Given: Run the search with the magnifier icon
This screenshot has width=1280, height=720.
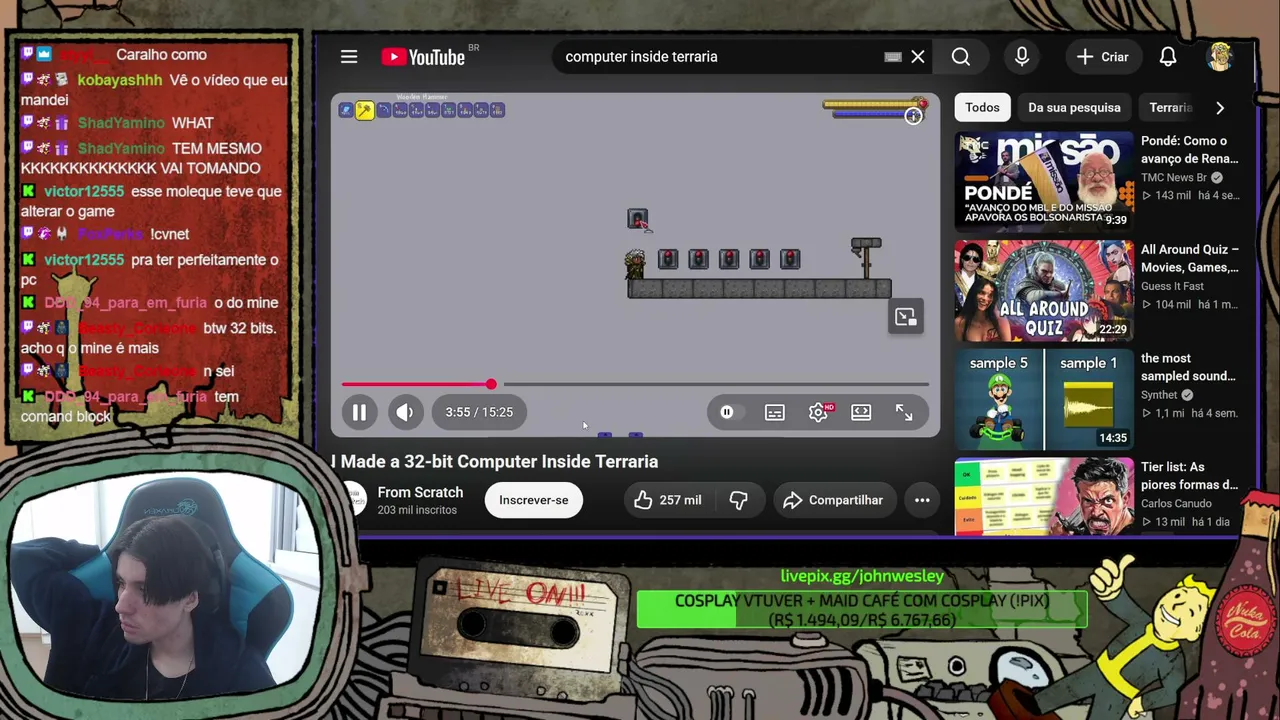Looking at the screenshot, I should click(961, 57).
